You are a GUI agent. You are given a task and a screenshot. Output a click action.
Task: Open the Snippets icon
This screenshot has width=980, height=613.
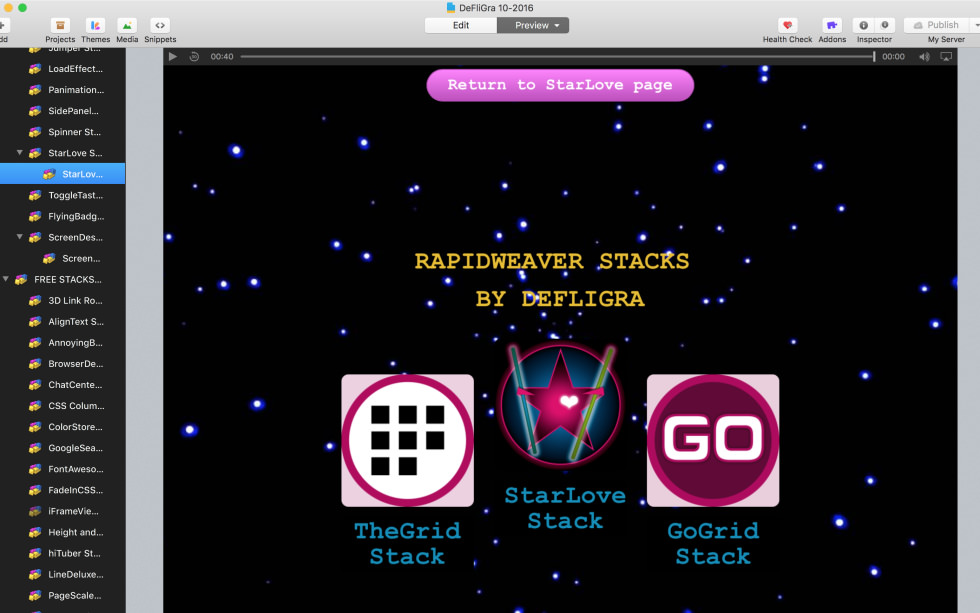[160, 26]
